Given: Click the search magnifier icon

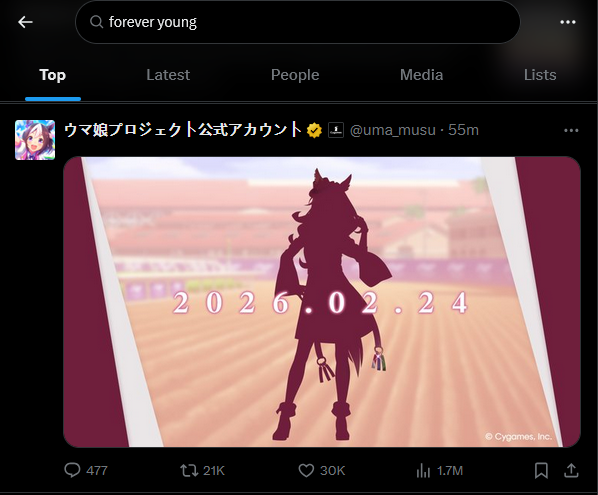Looking at the screenshot, I should [x=96, y=22].
